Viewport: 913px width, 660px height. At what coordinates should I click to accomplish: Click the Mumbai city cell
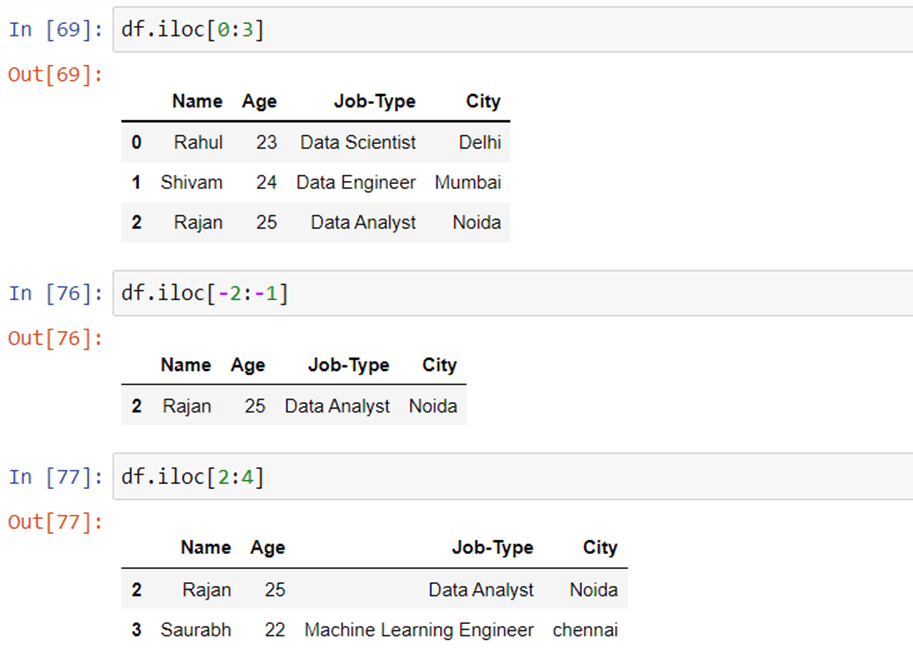point(468,182)
